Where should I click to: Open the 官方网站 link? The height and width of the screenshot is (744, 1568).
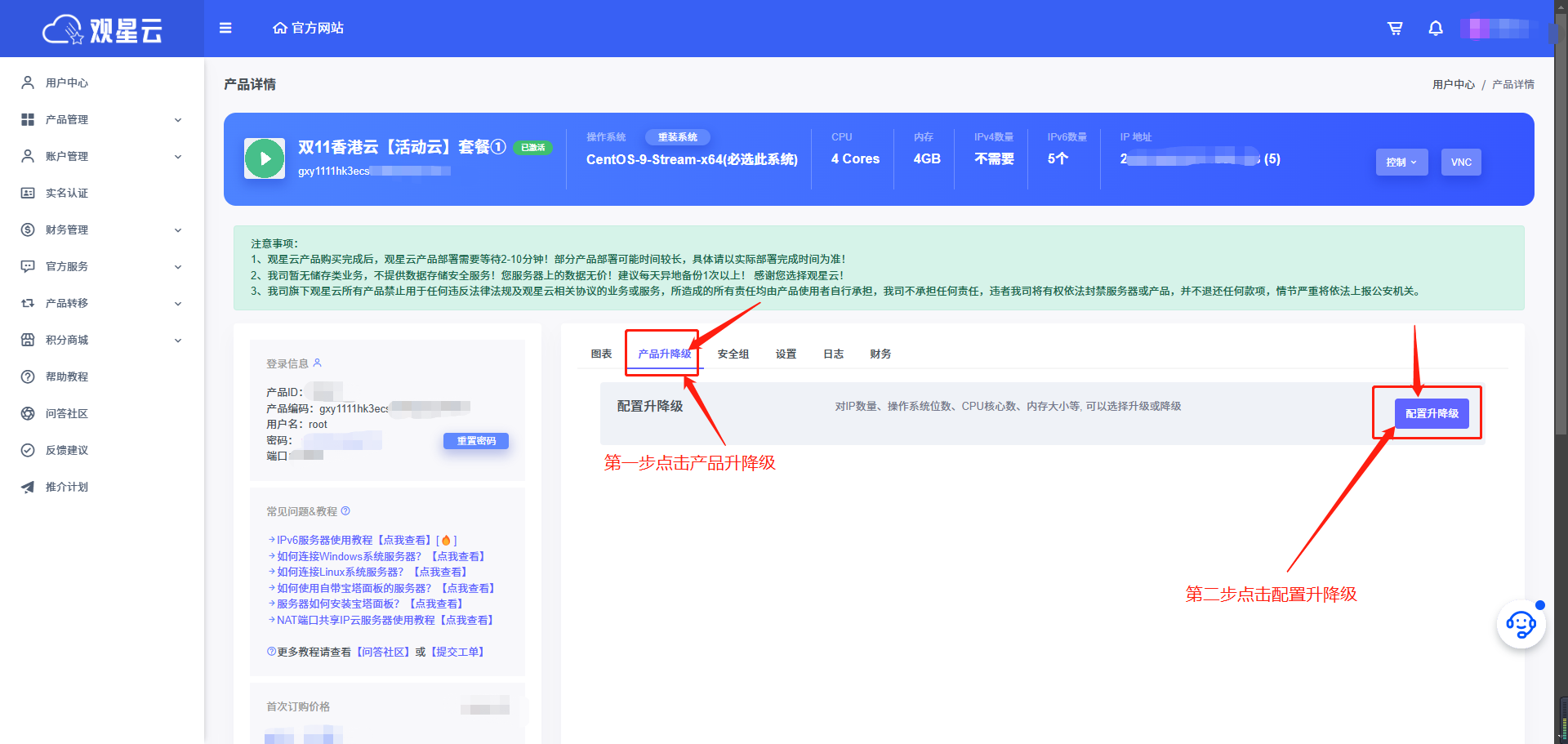tap(308, 29)
